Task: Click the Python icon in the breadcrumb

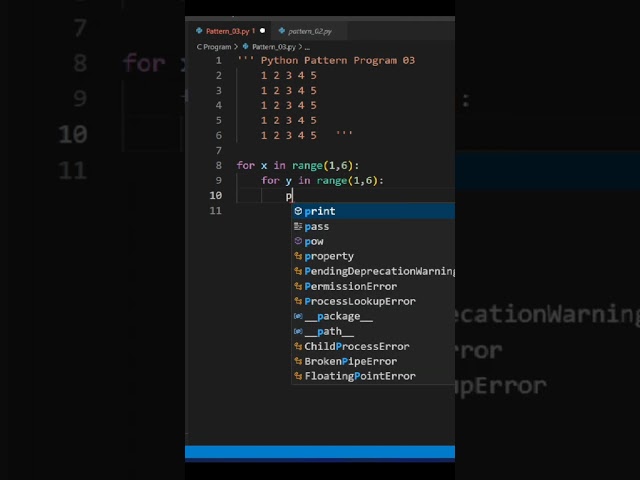Action: [245, 47]
